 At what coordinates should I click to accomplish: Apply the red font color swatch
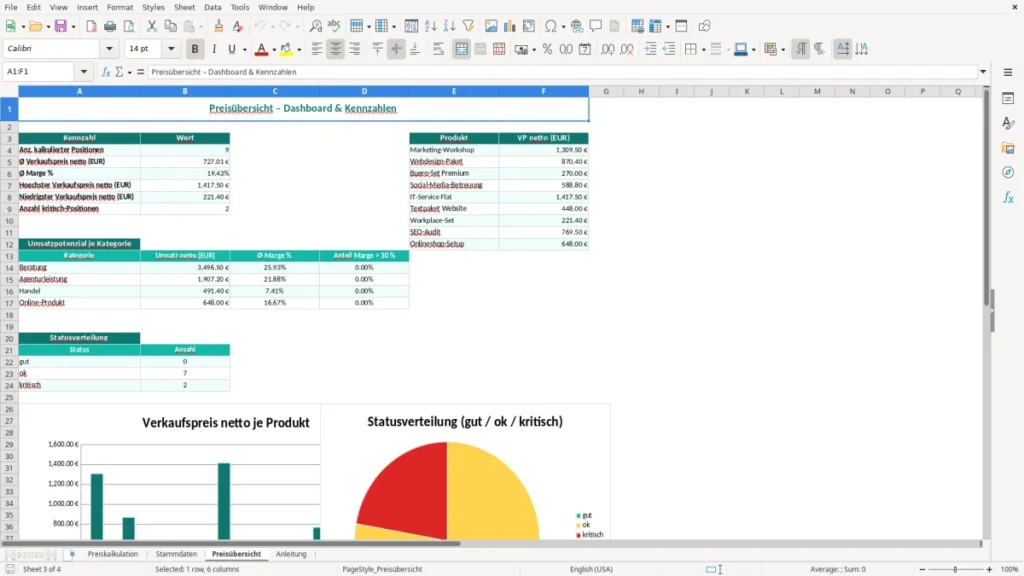pyautogui.click(x=261, y=49)
